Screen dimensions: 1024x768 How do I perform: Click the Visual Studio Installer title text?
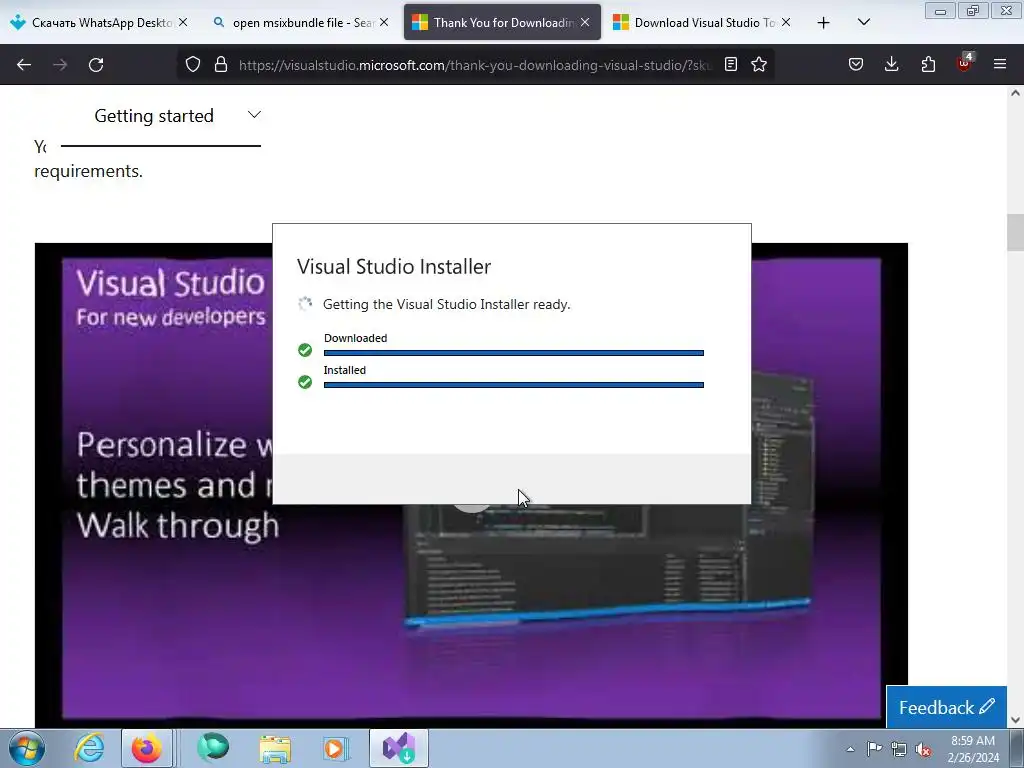pyautogui.click(x=394, y=266)
